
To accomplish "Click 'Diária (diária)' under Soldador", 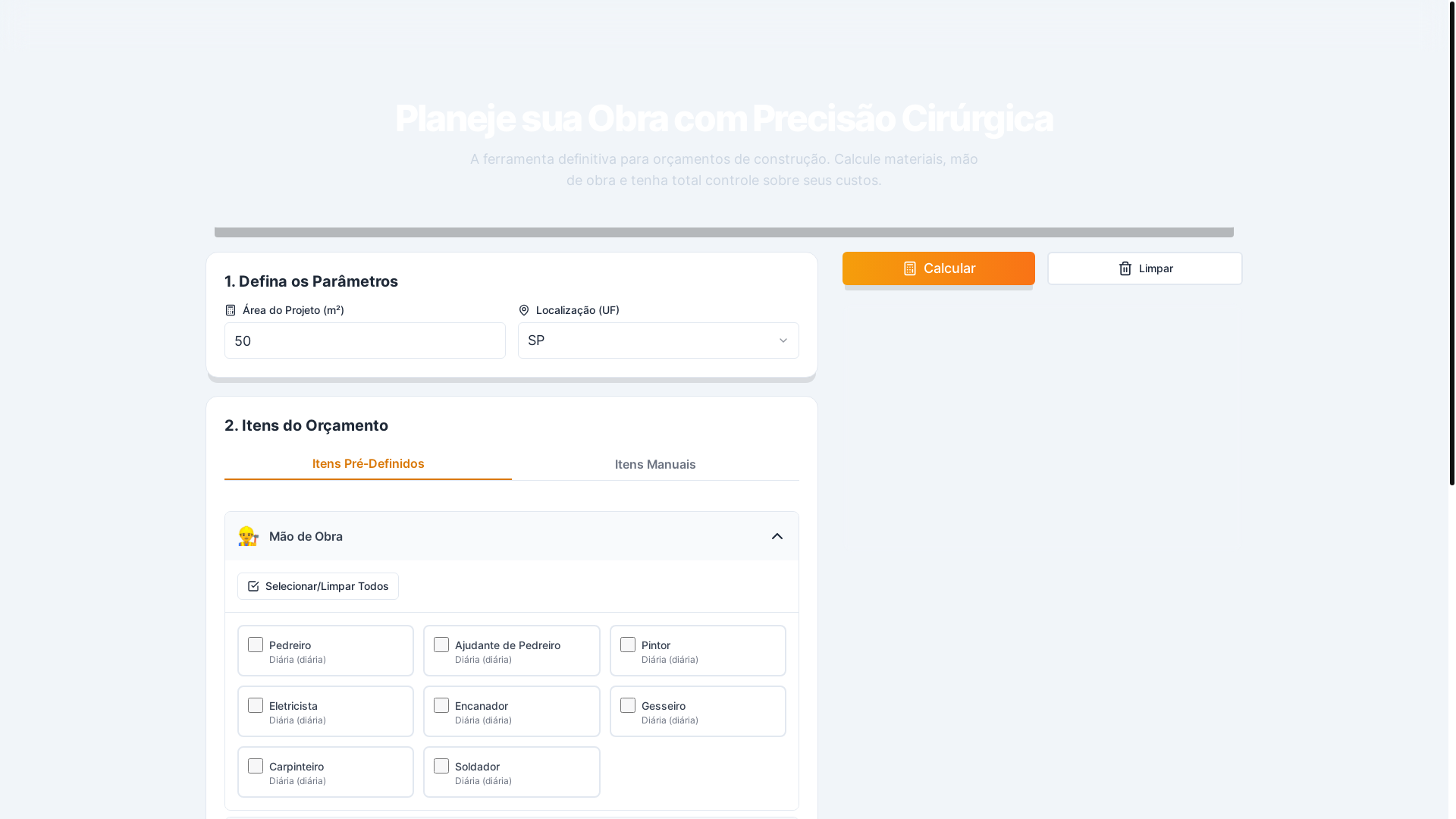I will 483,781.
